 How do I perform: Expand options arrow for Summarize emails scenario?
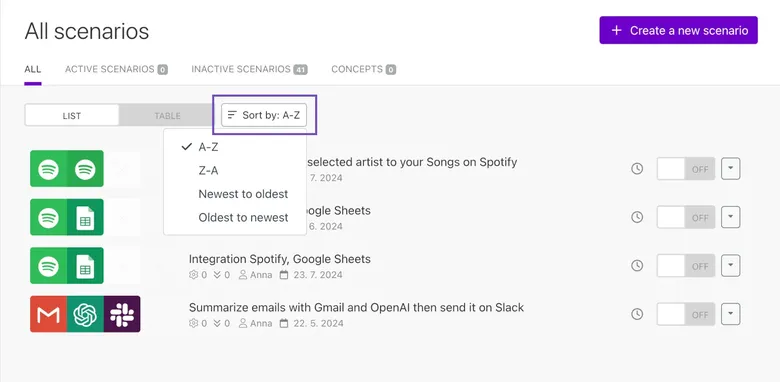pos(731,314)
